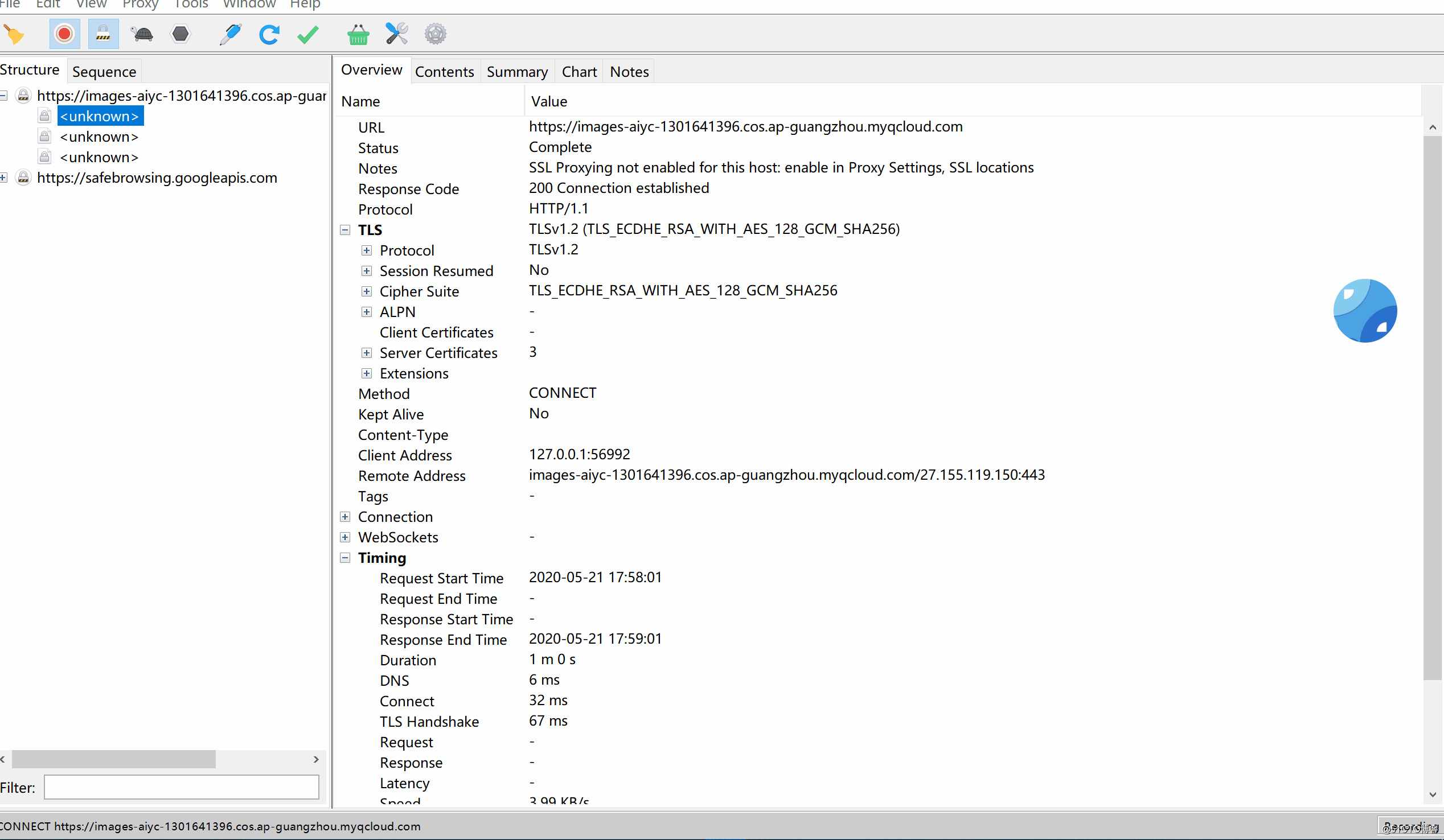Open the Tools wrench icon
The width and height of the screenshot is (1444, 840).
pos(396,34)
